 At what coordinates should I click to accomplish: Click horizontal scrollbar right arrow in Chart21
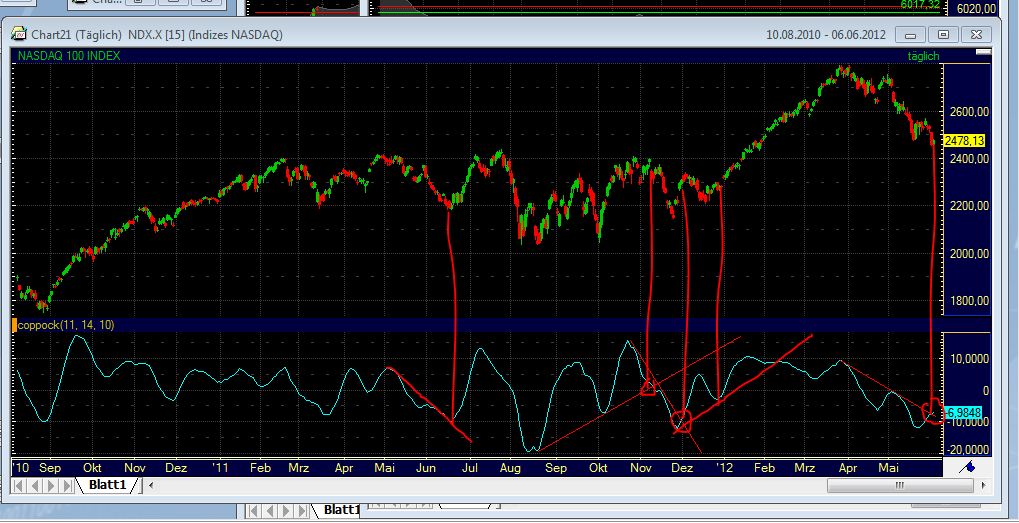pyautogui.click(x=985, y=485)
